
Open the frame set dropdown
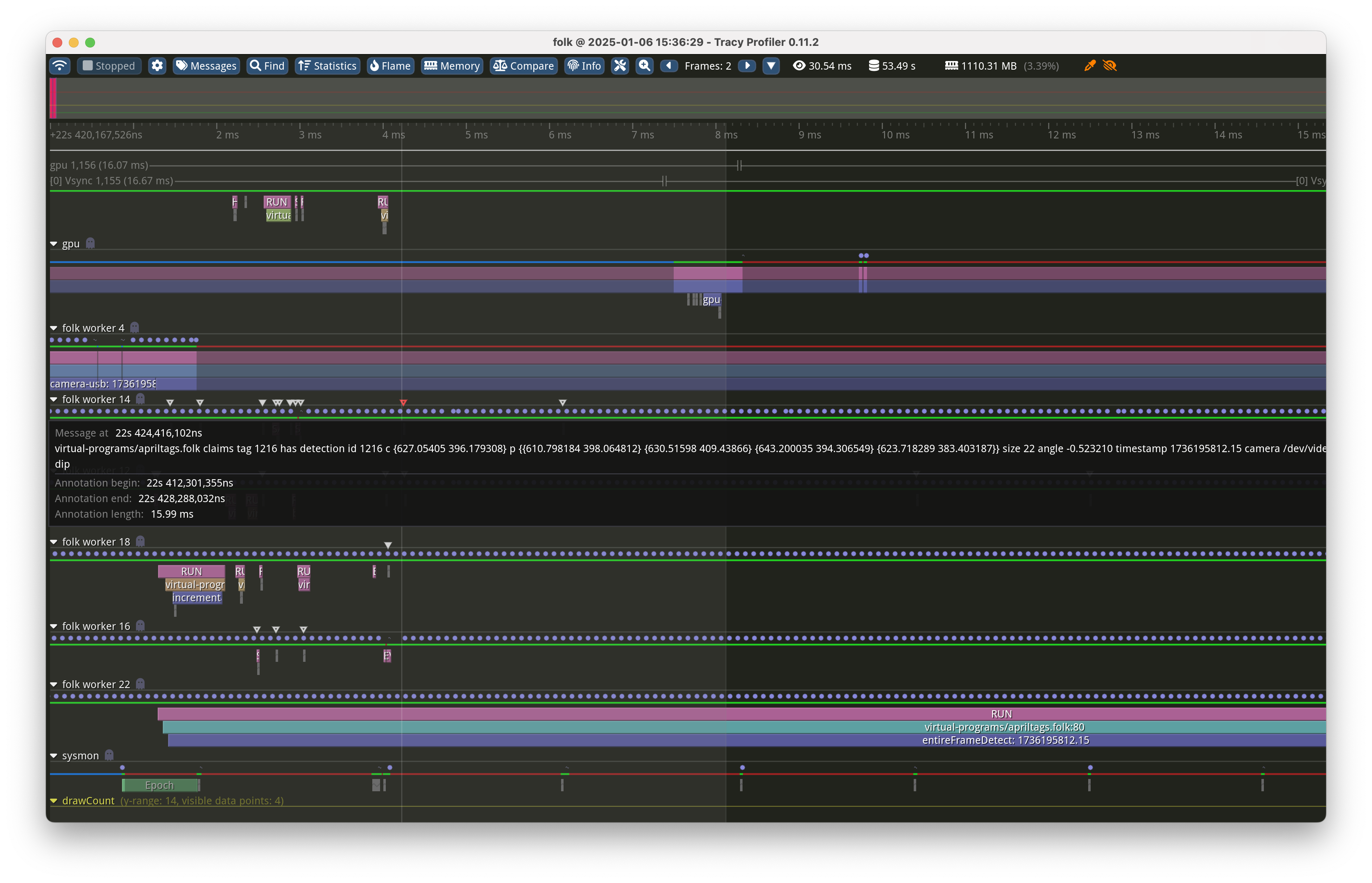[771, 66]
